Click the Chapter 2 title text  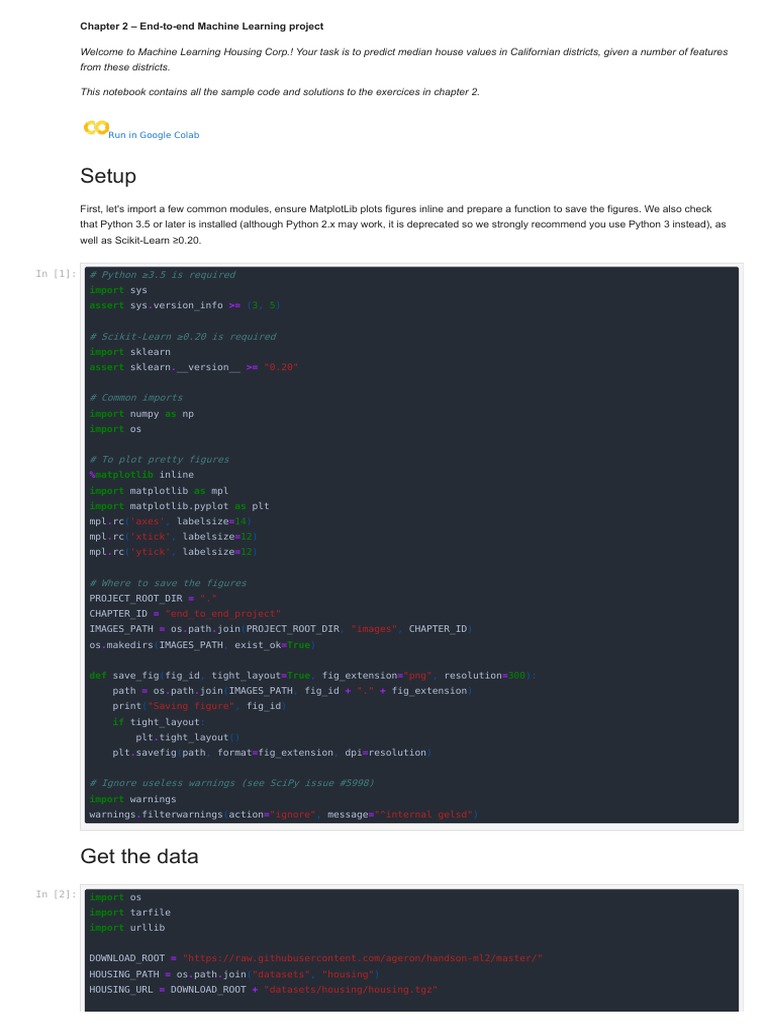click(201, 26)
